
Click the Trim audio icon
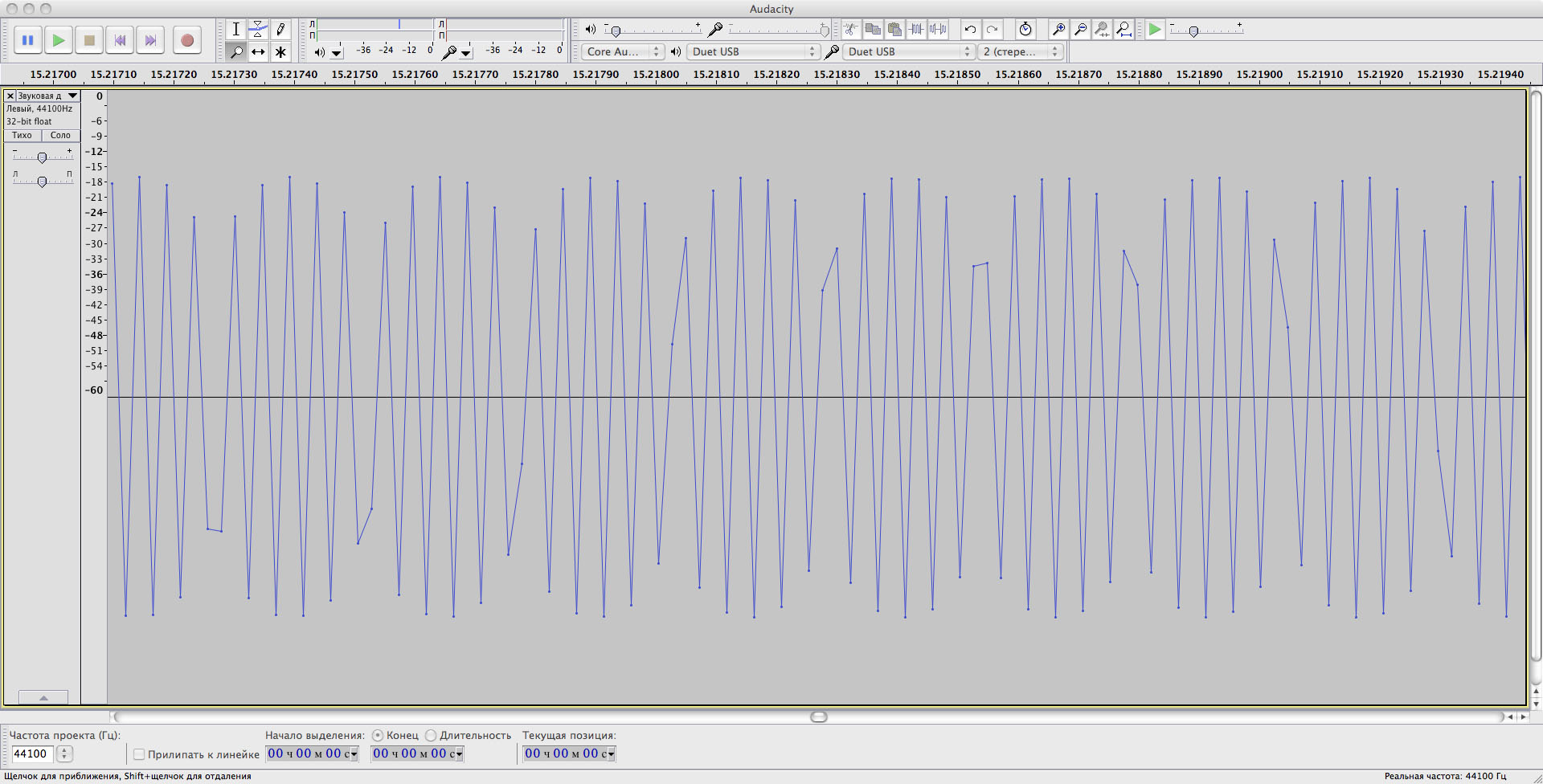pyautogui.click(x=916, y=30)
